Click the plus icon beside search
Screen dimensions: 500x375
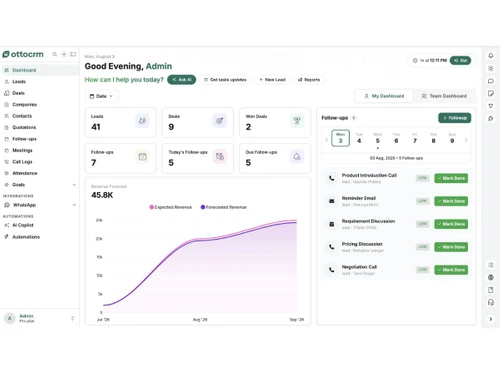point(64,54)
